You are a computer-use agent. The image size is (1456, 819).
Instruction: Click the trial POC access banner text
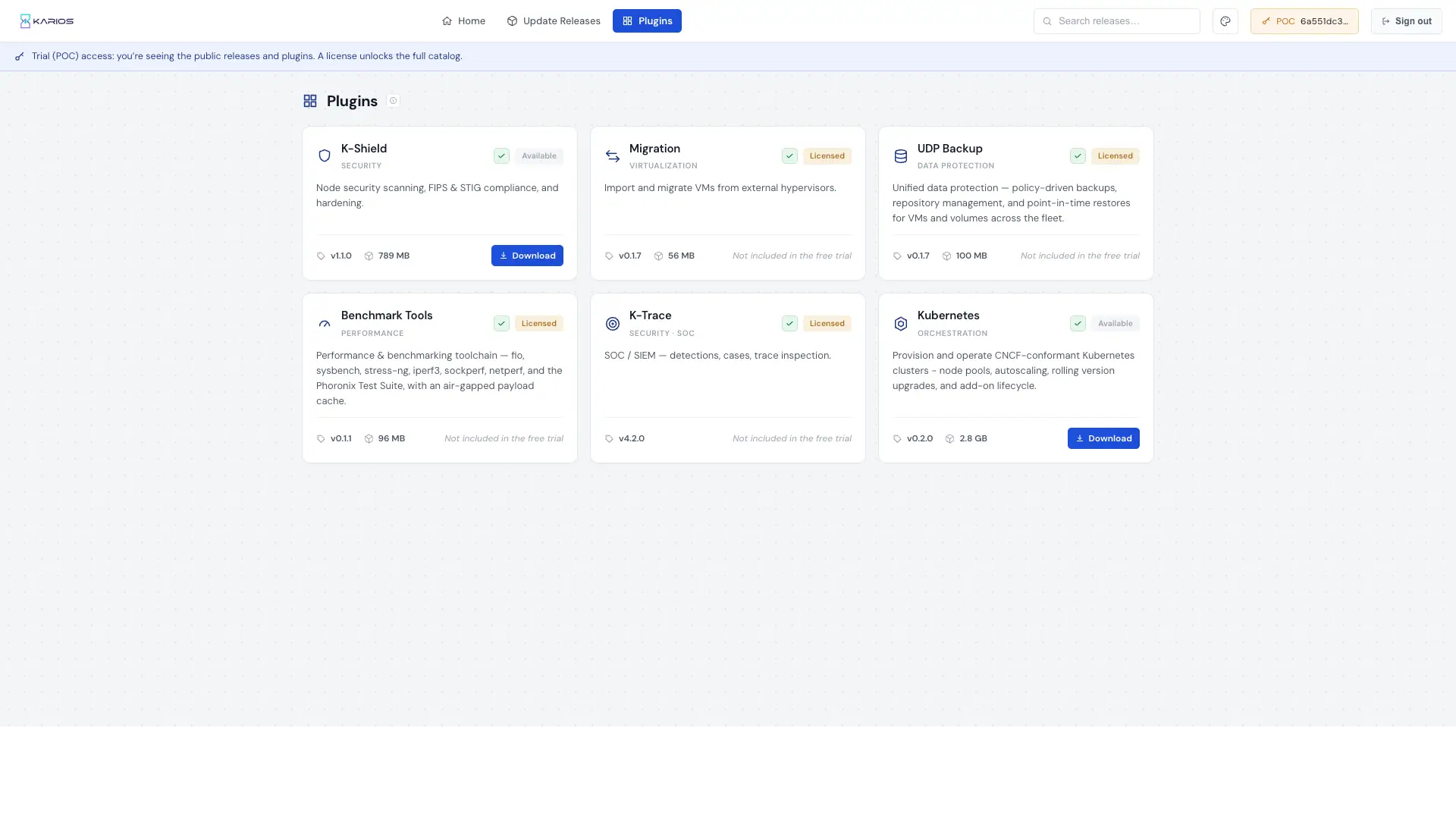coord(247,56)
